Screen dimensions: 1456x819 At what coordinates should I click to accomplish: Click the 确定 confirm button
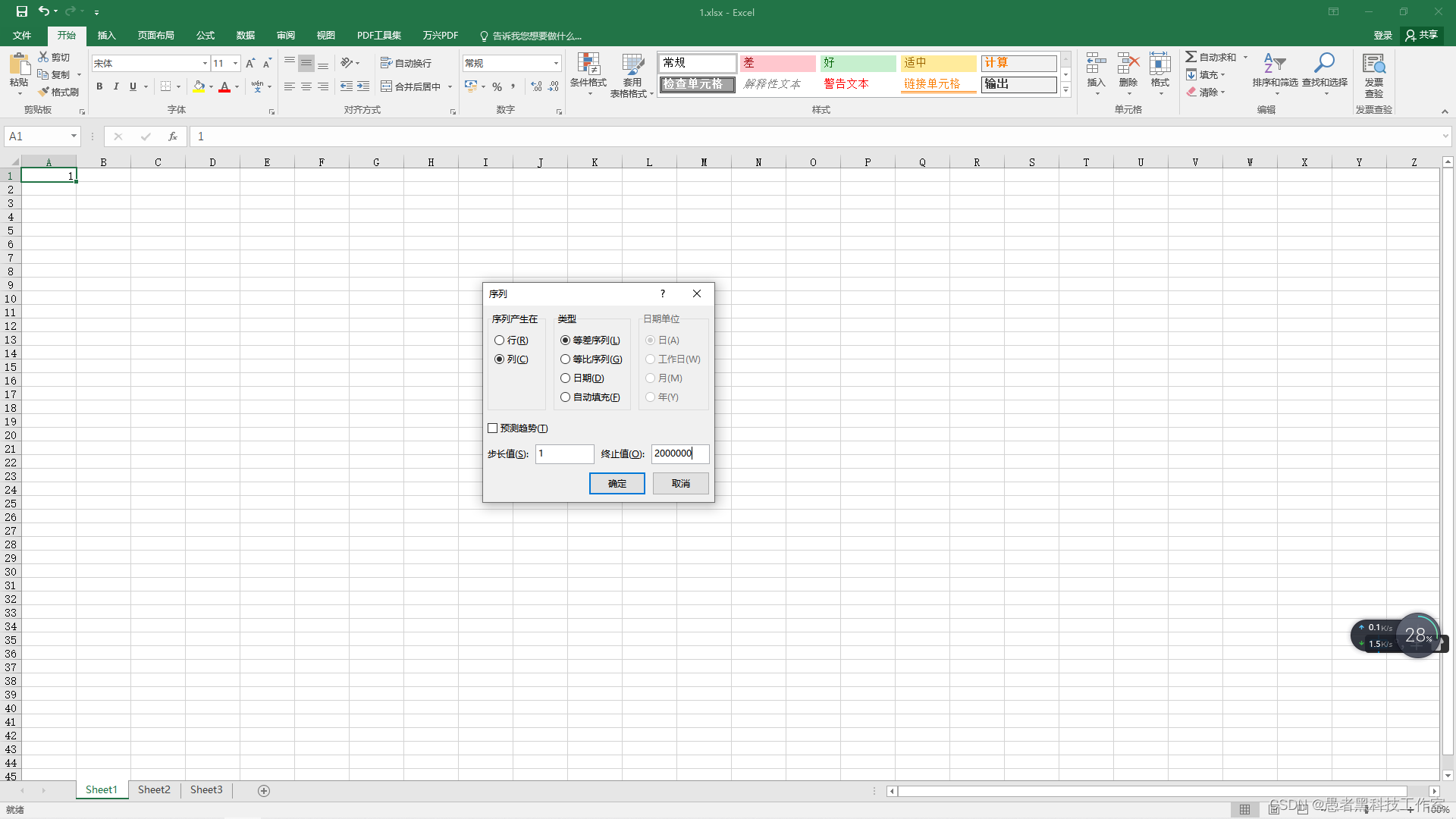[616, 483]
